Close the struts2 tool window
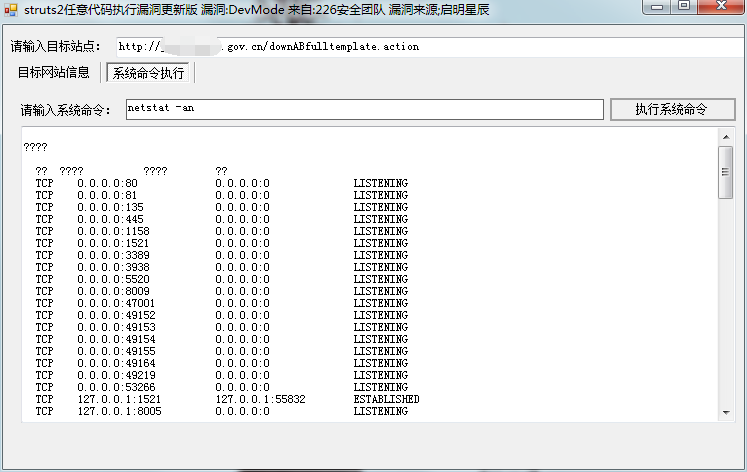Screen dimensions: 747x472 tap(721, 7)
